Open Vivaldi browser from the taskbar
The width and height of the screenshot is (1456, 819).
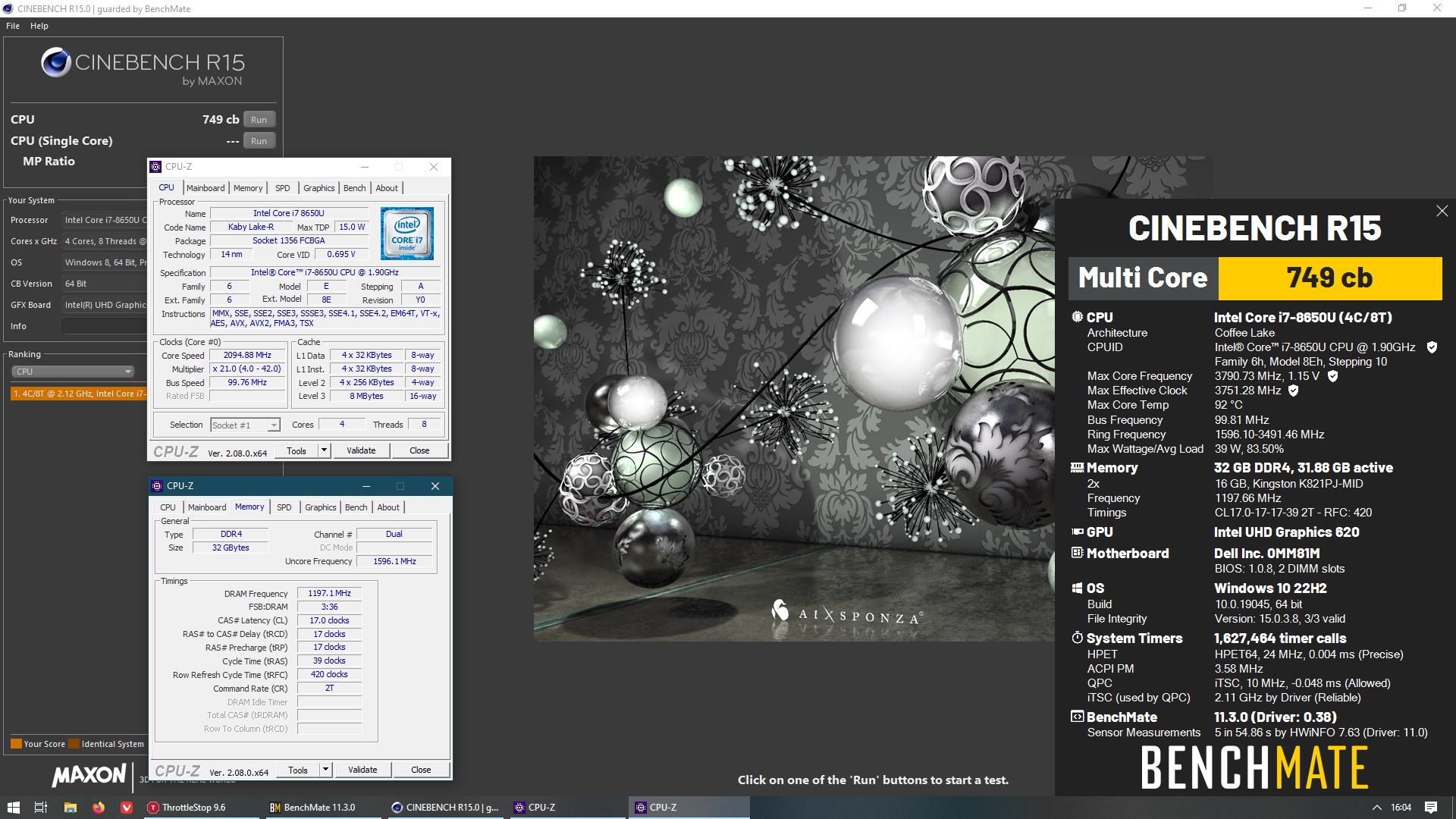[x=127, y=808]
